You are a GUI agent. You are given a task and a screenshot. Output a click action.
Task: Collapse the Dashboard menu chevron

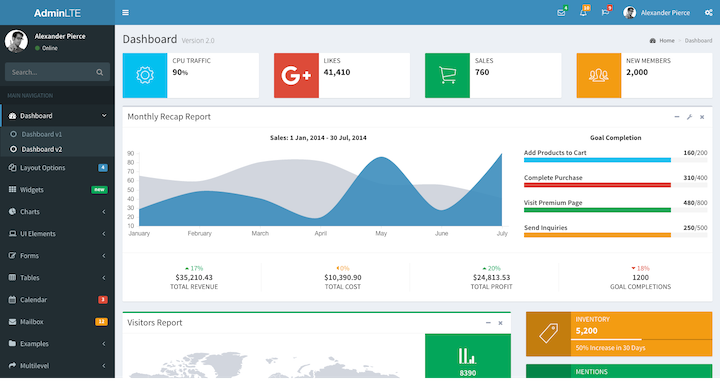104,116
